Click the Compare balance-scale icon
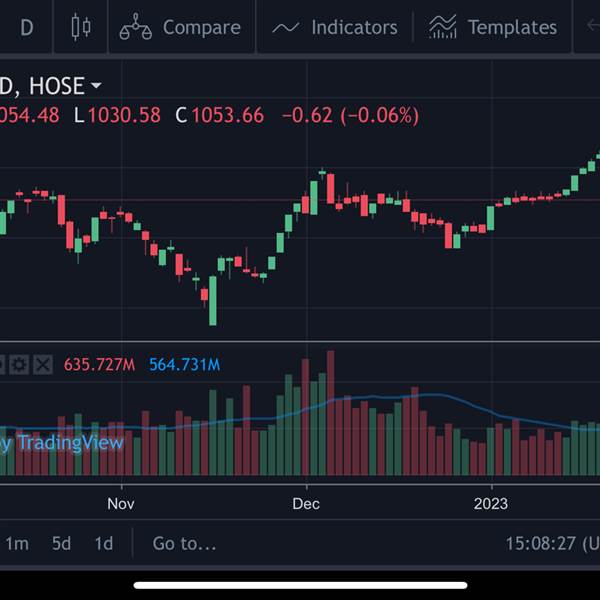The width and height of the screenshot is (600, 600). click(x=135, y=27)
